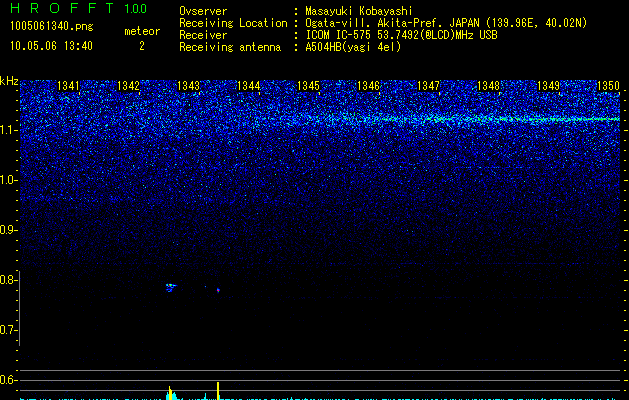Click the 0.8 kHz axis label
629x400 pixels.
7,280
